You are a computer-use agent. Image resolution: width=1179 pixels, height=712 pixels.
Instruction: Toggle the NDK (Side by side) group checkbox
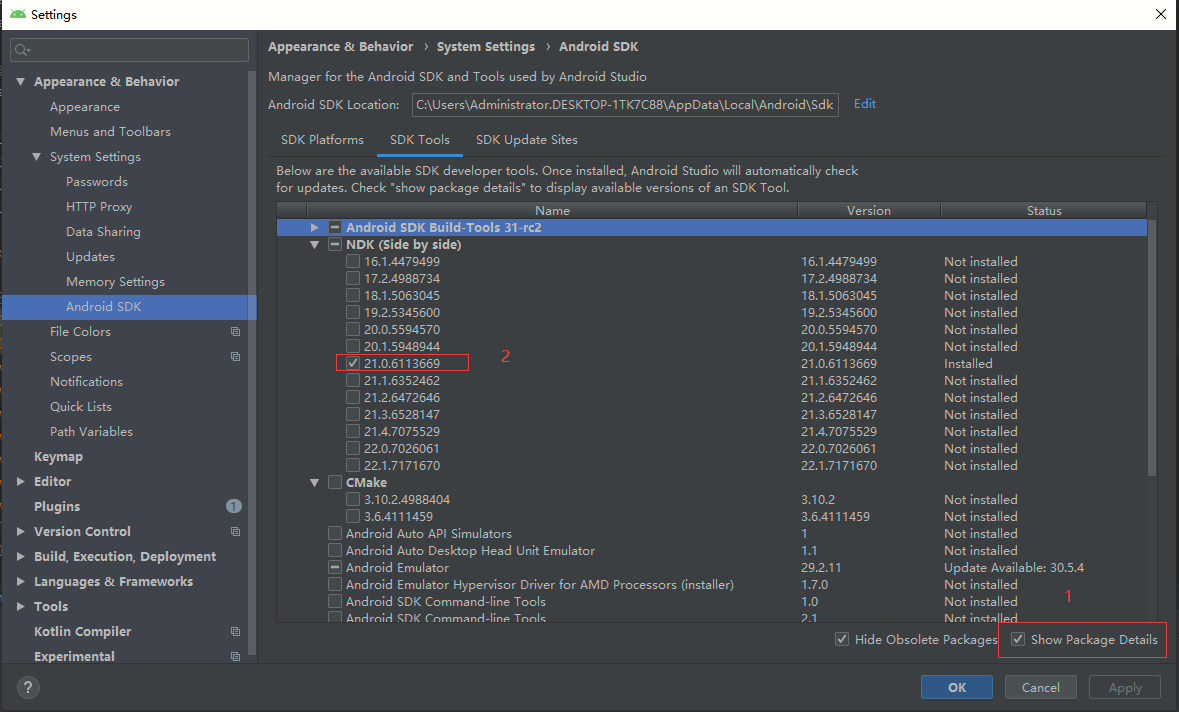(x=335, y=244)
